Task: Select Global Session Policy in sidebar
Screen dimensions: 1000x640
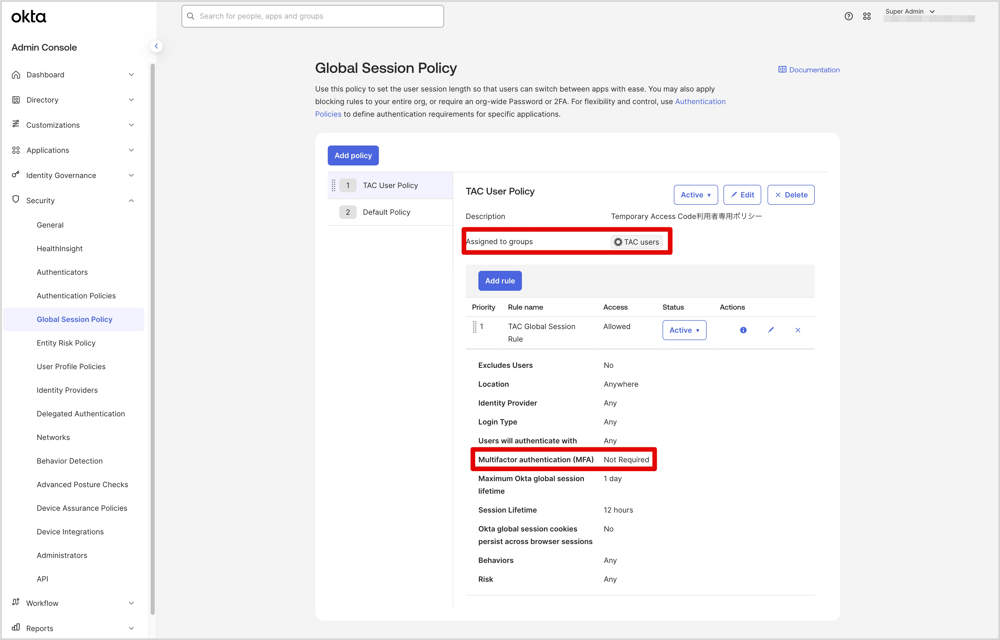Action: tap(74, 319)
